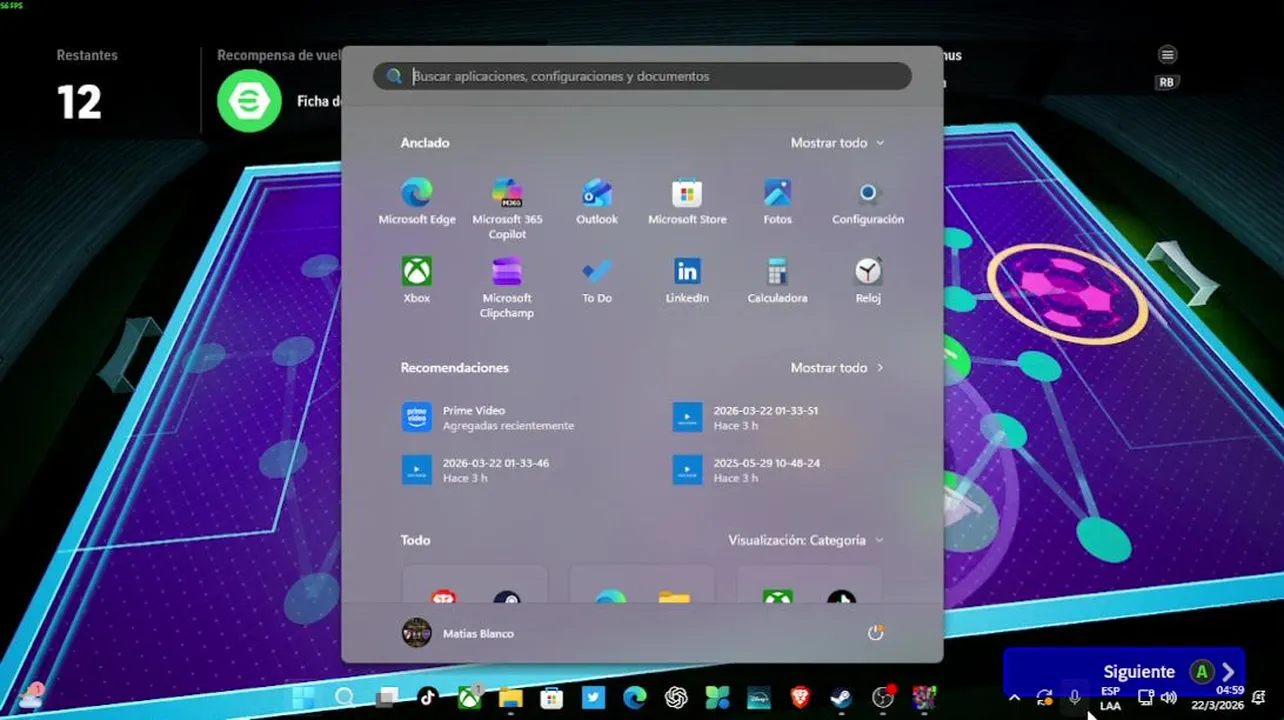Open the Xbox app on taskbar
This screenshot has width=1284, height=720.
pos(469,697)
